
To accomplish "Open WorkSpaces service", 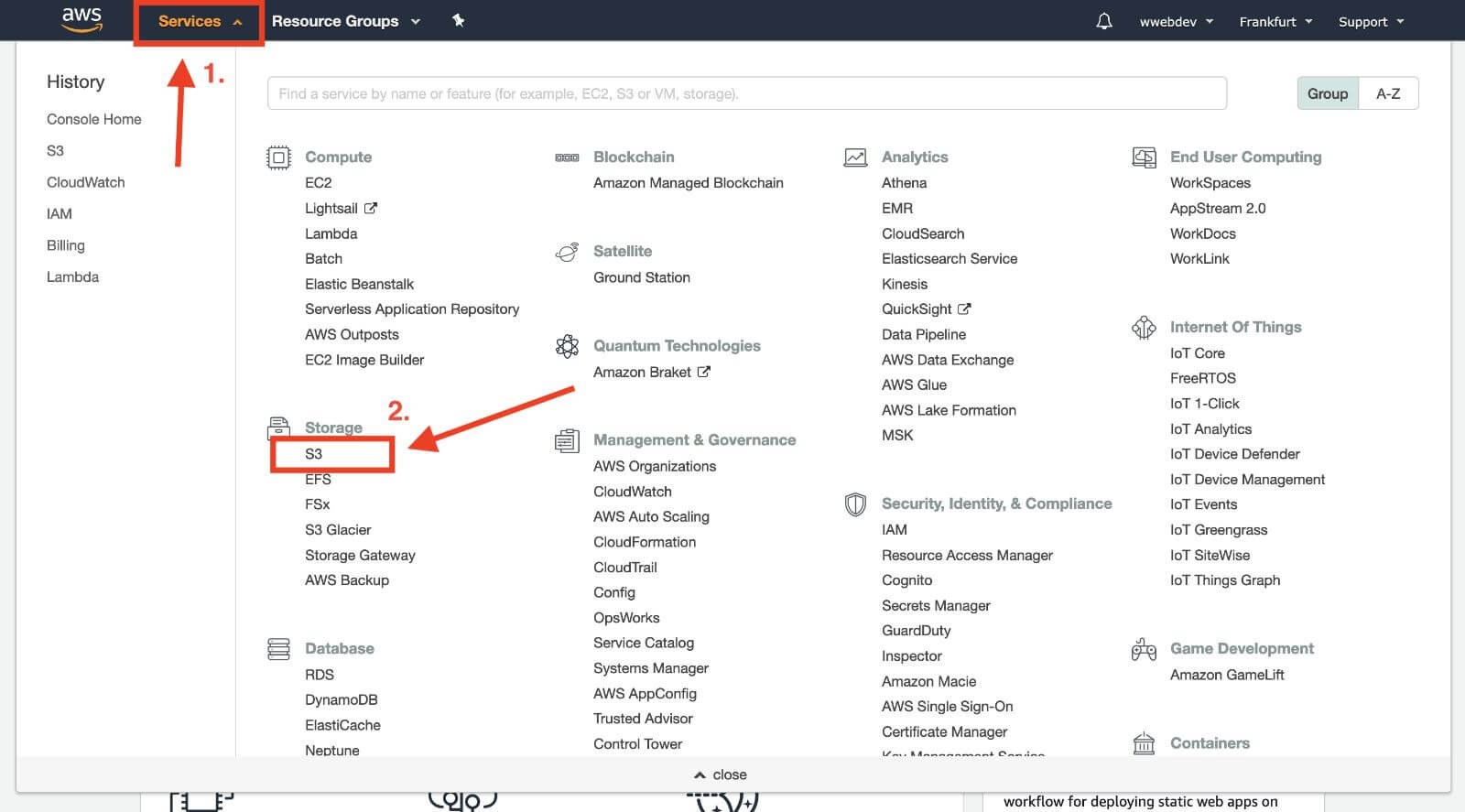I will click(x=1210, y=183).
